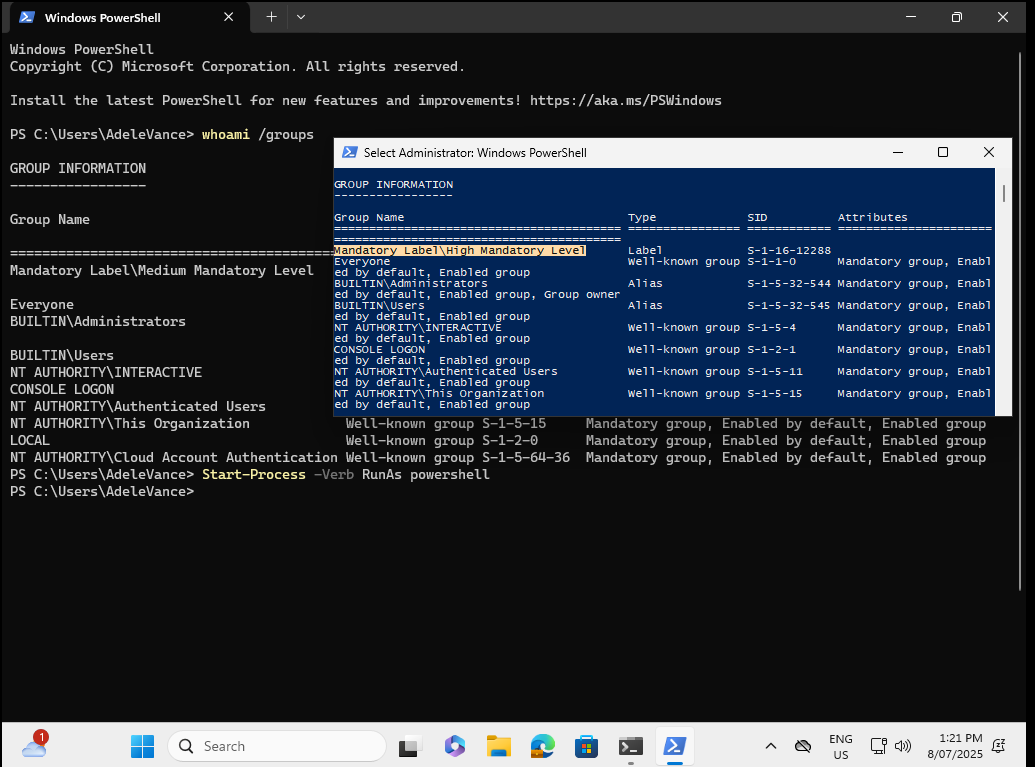Screen dimensions: 1035x767
Task: Click the Administrator PowerShell window system icon
Action: (350, 153)
